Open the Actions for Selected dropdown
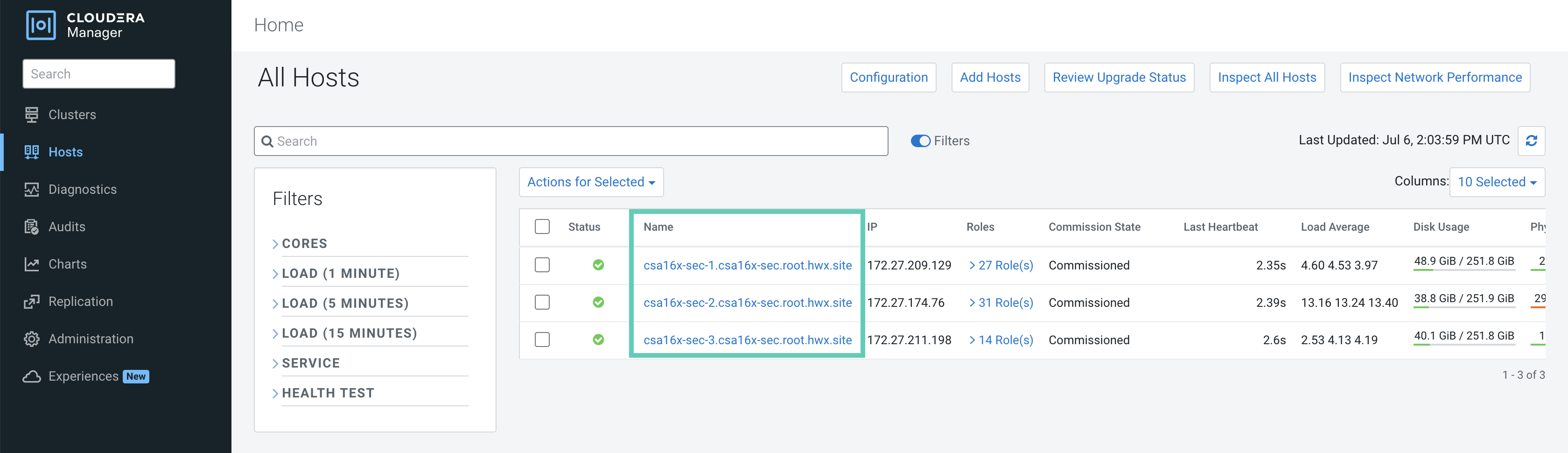The width and height of the screenshot is (1568, 453). click(590, 182)
